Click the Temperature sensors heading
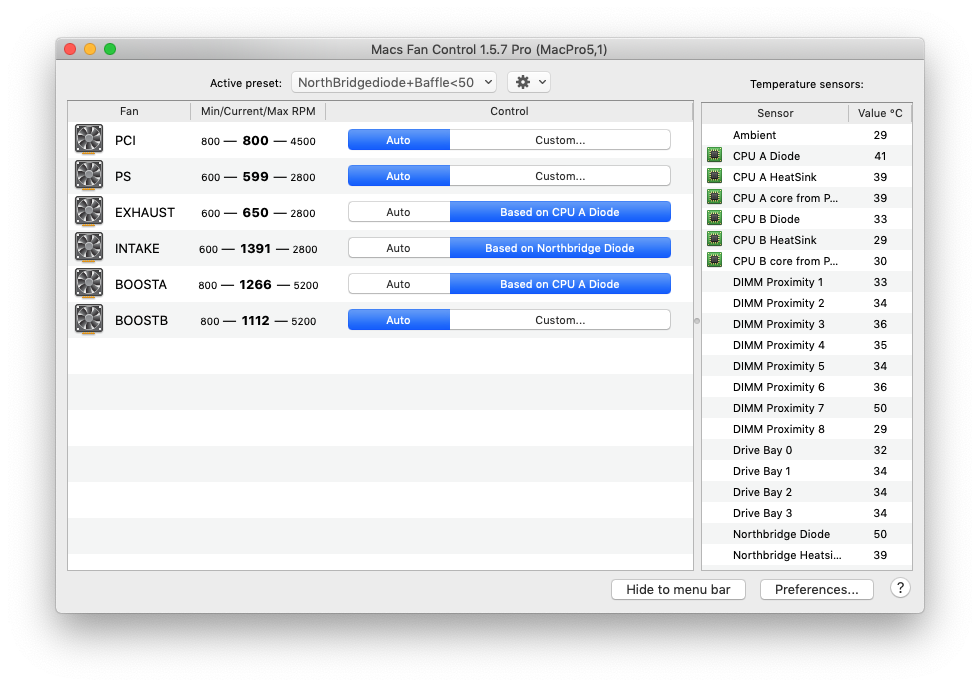The width and height of the screenshot is (980, 687). point(806,84)
